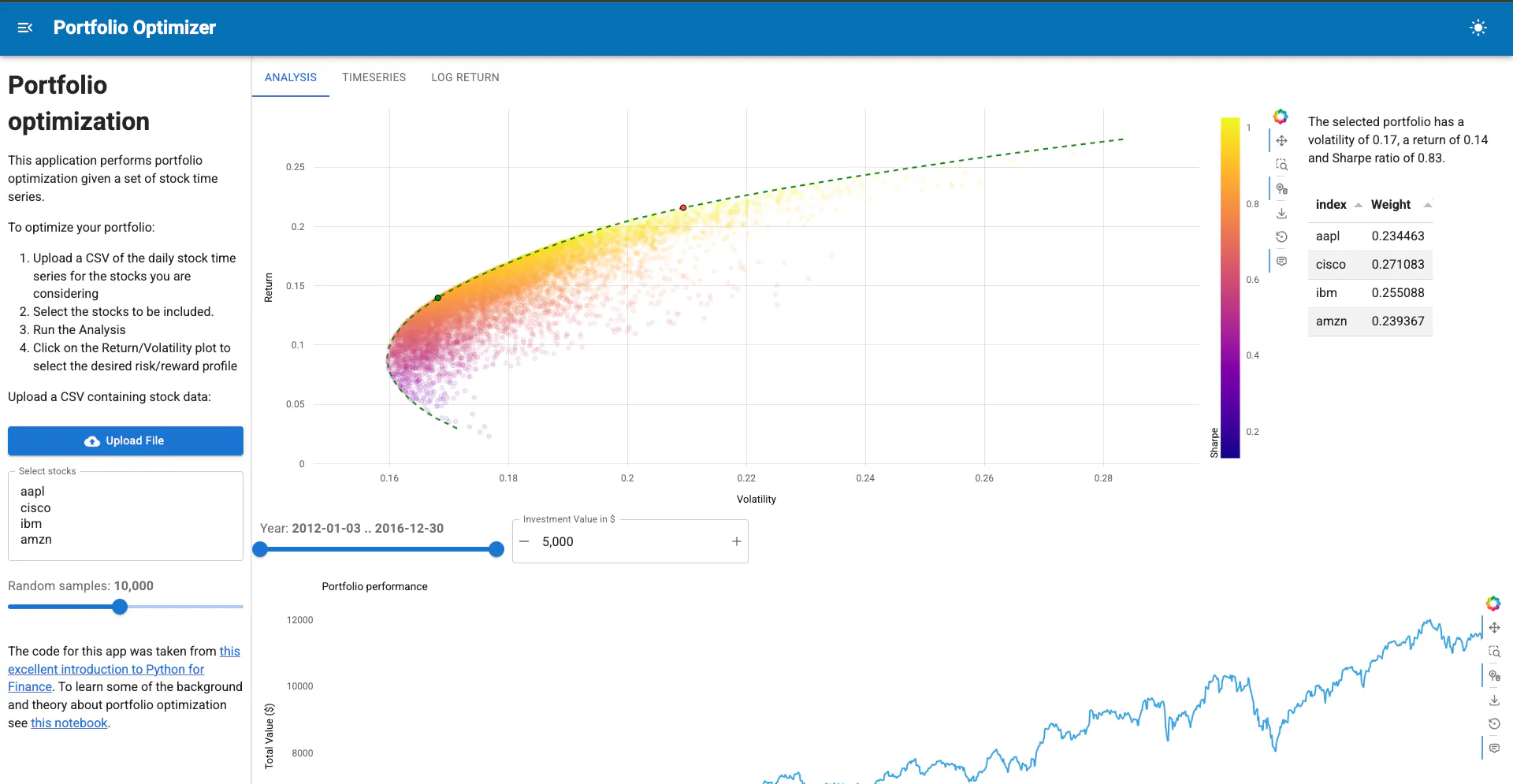
Task: Select the Pan tool in the Return/Volatility plot toolbar
Action: pyautogui.click(x=1282, y=141)
